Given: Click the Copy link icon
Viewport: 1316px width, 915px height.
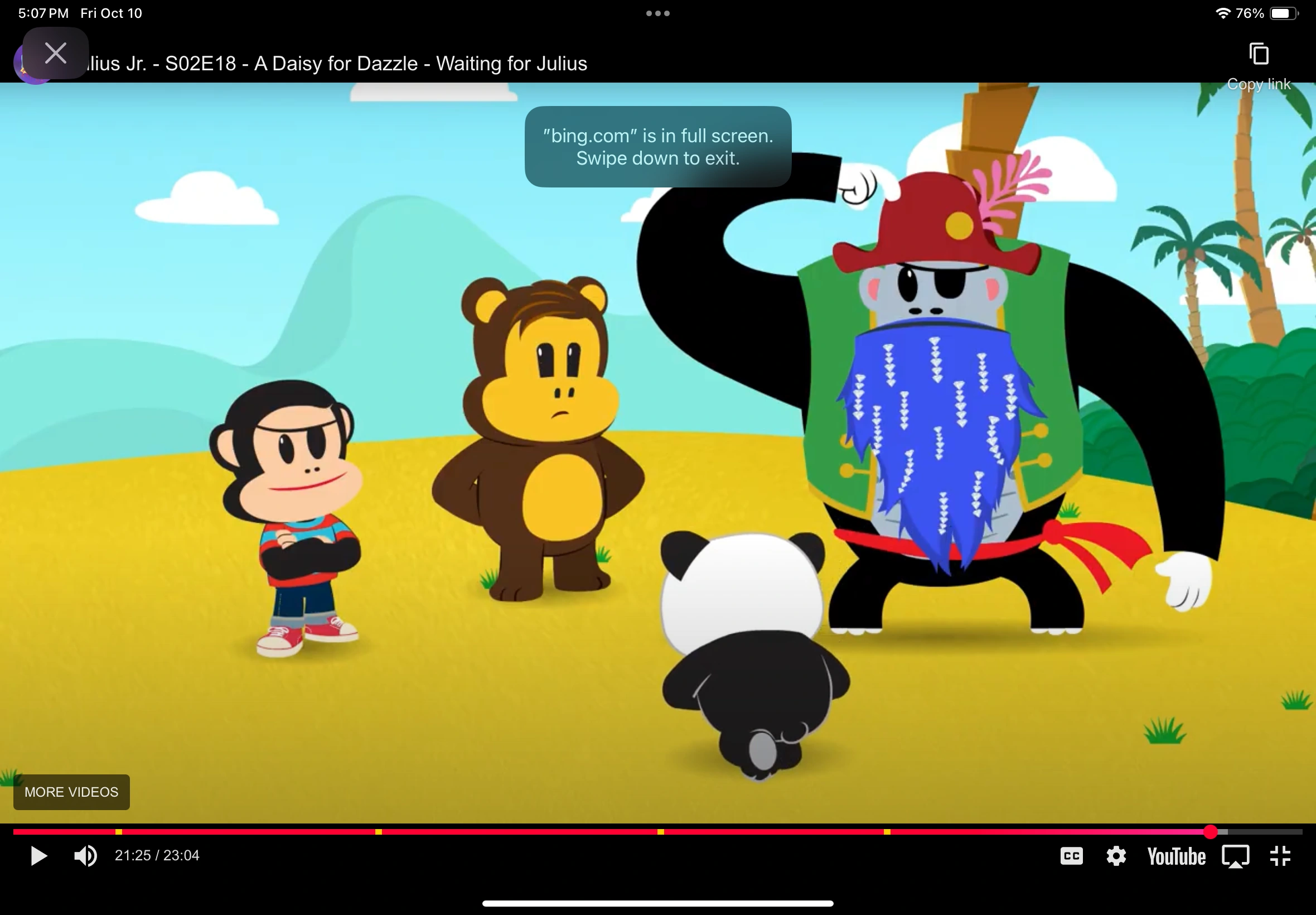Looking at the screenshot, I should (1259, 55).
